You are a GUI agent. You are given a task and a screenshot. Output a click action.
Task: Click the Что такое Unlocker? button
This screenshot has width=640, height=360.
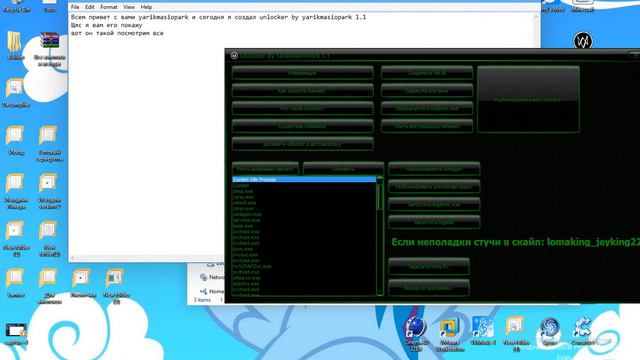[302, 108]
